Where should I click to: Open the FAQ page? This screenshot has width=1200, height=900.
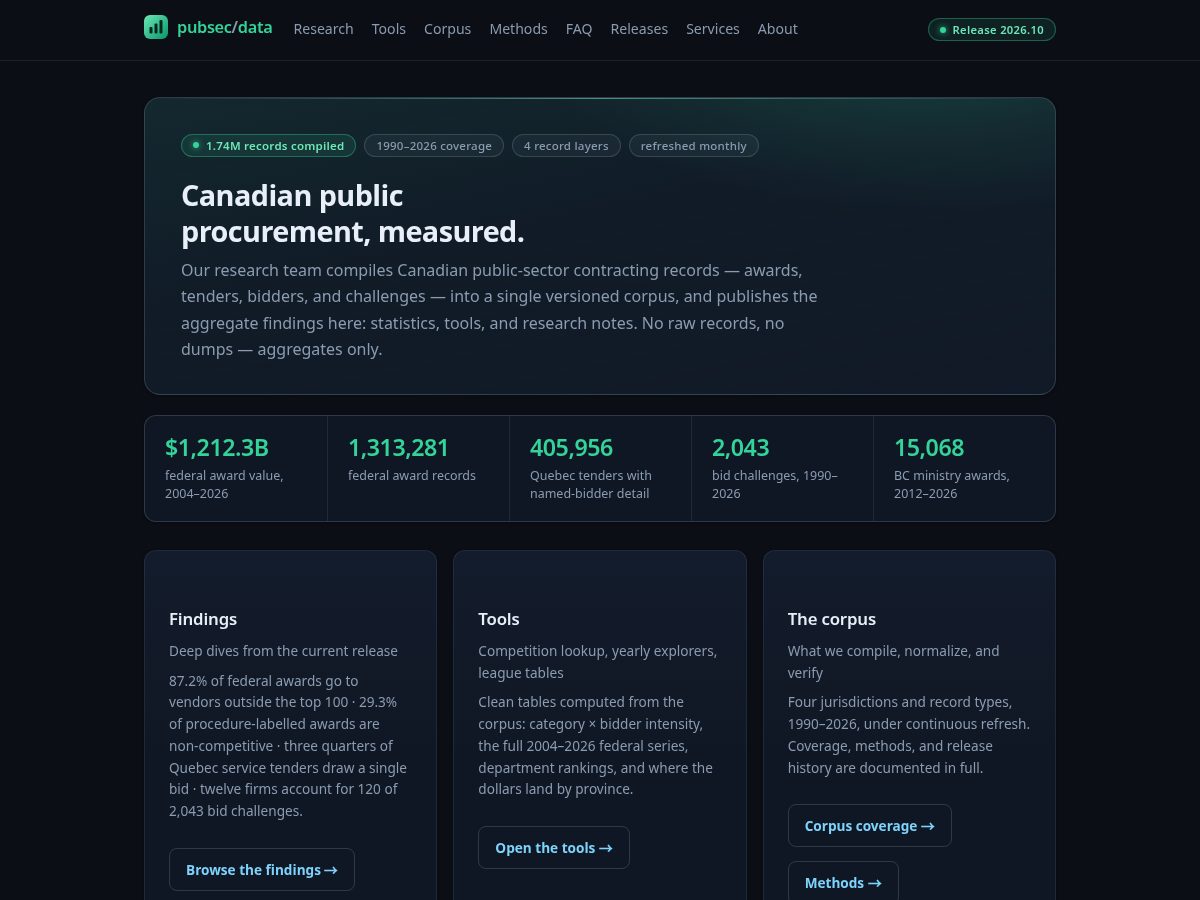pyautogui.click(x=579, y=29)
